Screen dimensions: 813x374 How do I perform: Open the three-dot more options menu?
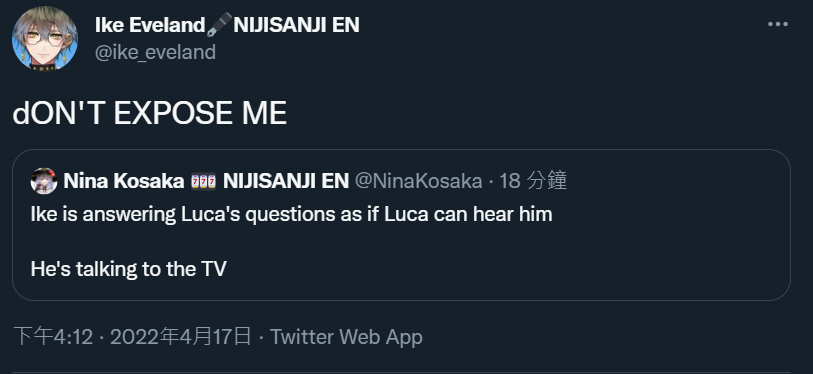778,24
